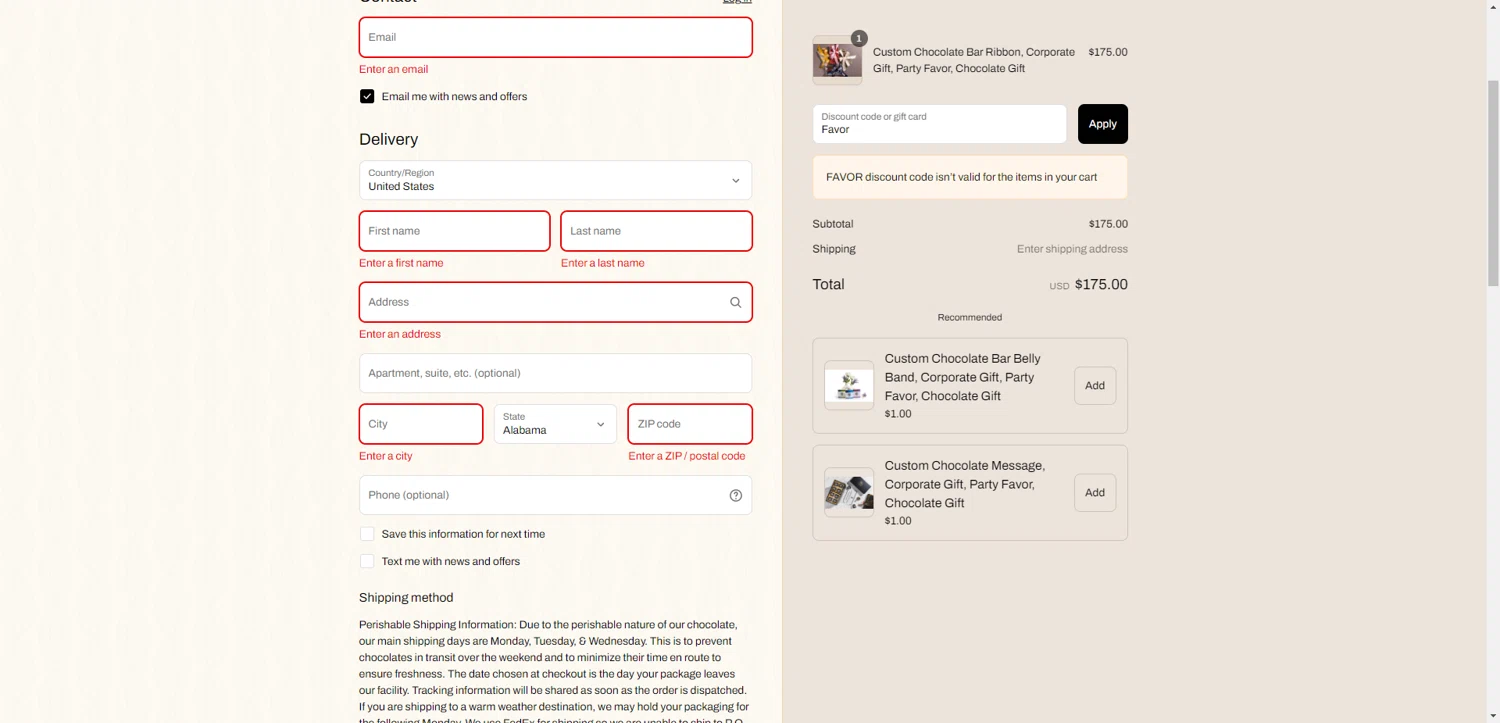Image resolution: width=1500 pixels, height=723 pixels.
Task: Click the Delivery section heading
Action: 388,139
